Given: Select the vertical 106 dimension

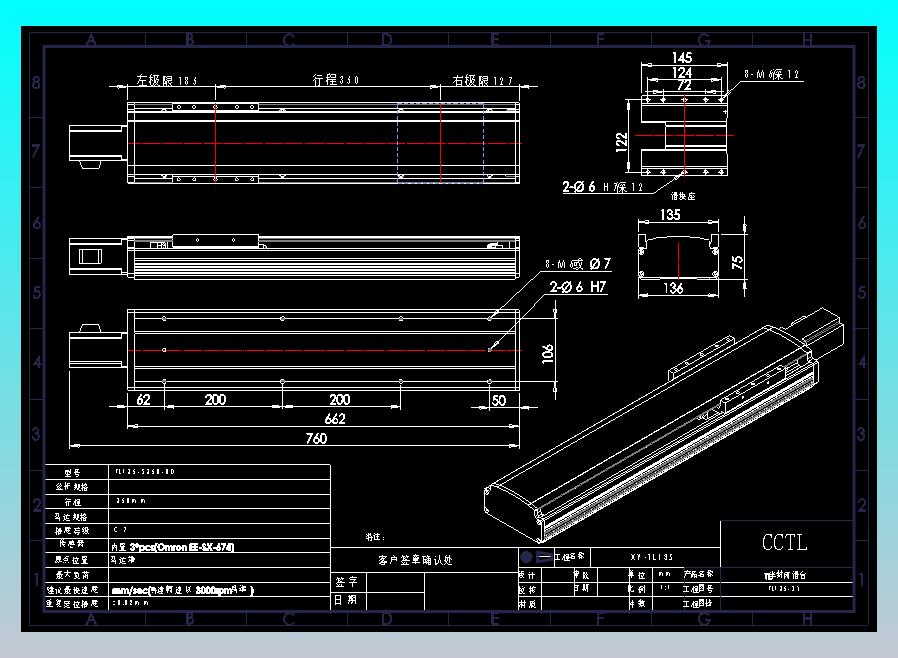Looking at the screenshot, I should pos(548,353).
